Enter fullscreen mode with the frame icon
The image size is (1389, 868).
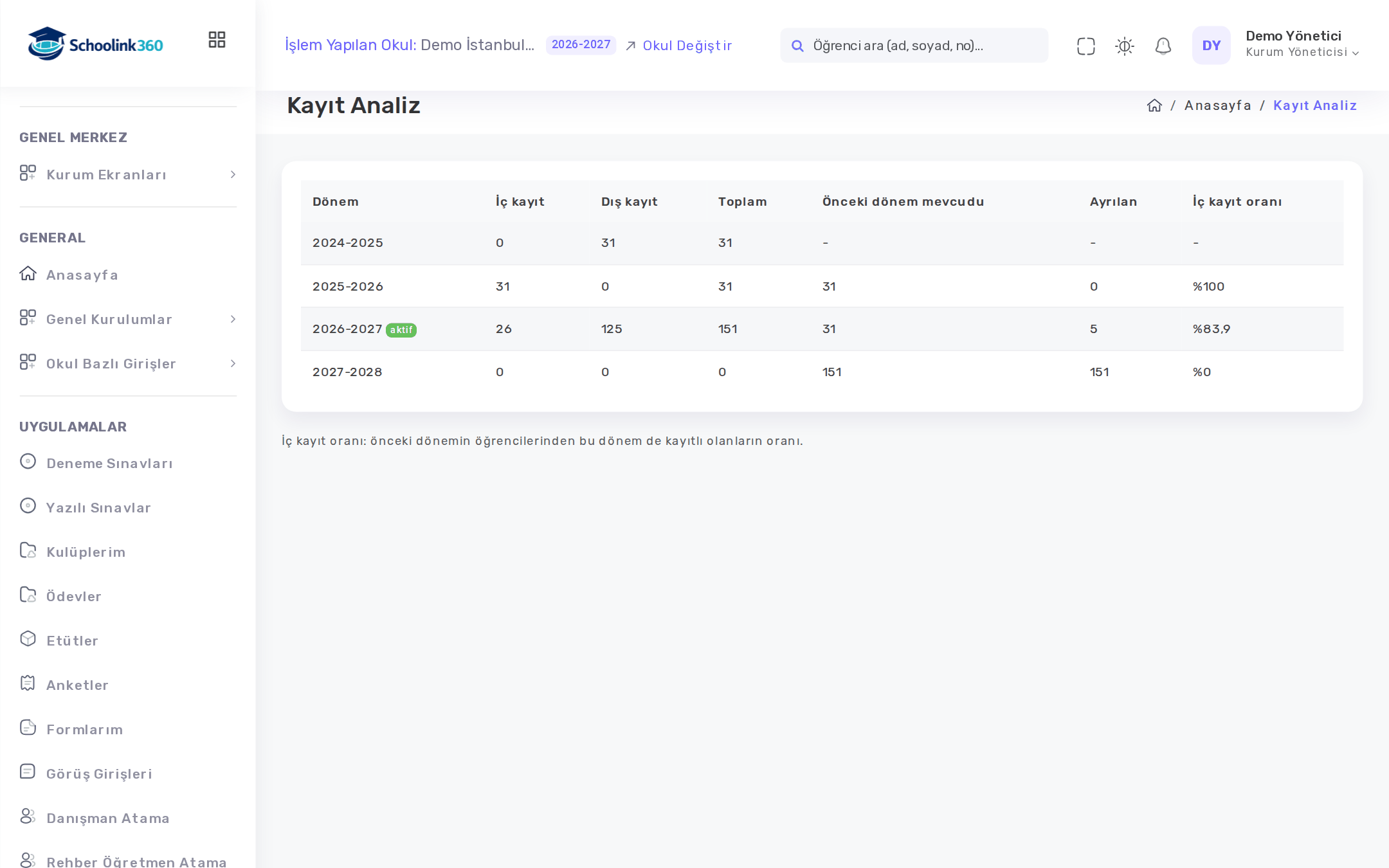click(1085, 46)
